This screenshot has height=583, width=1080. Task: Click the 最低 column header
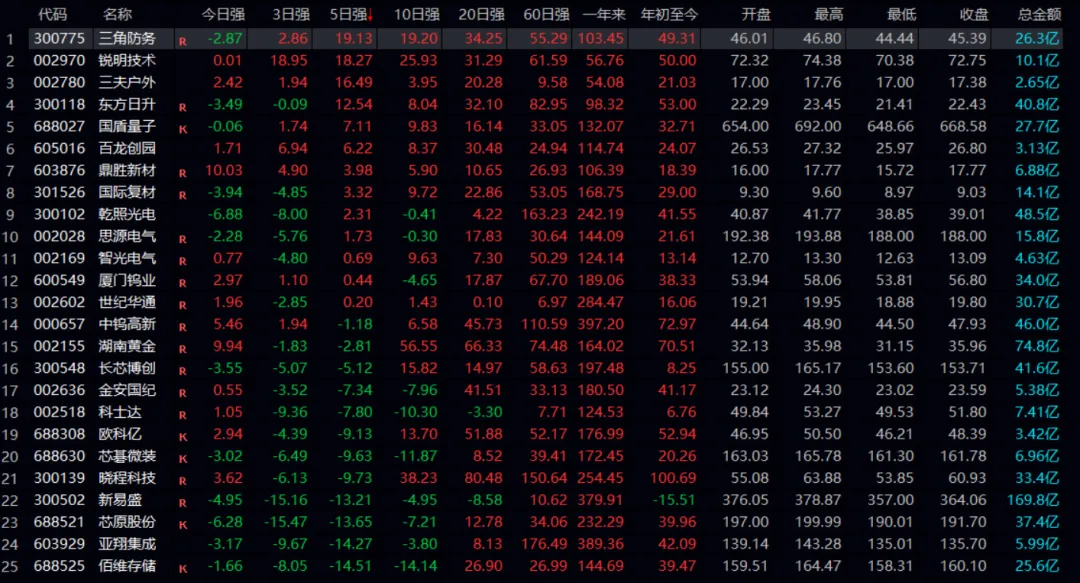point(902,14)
